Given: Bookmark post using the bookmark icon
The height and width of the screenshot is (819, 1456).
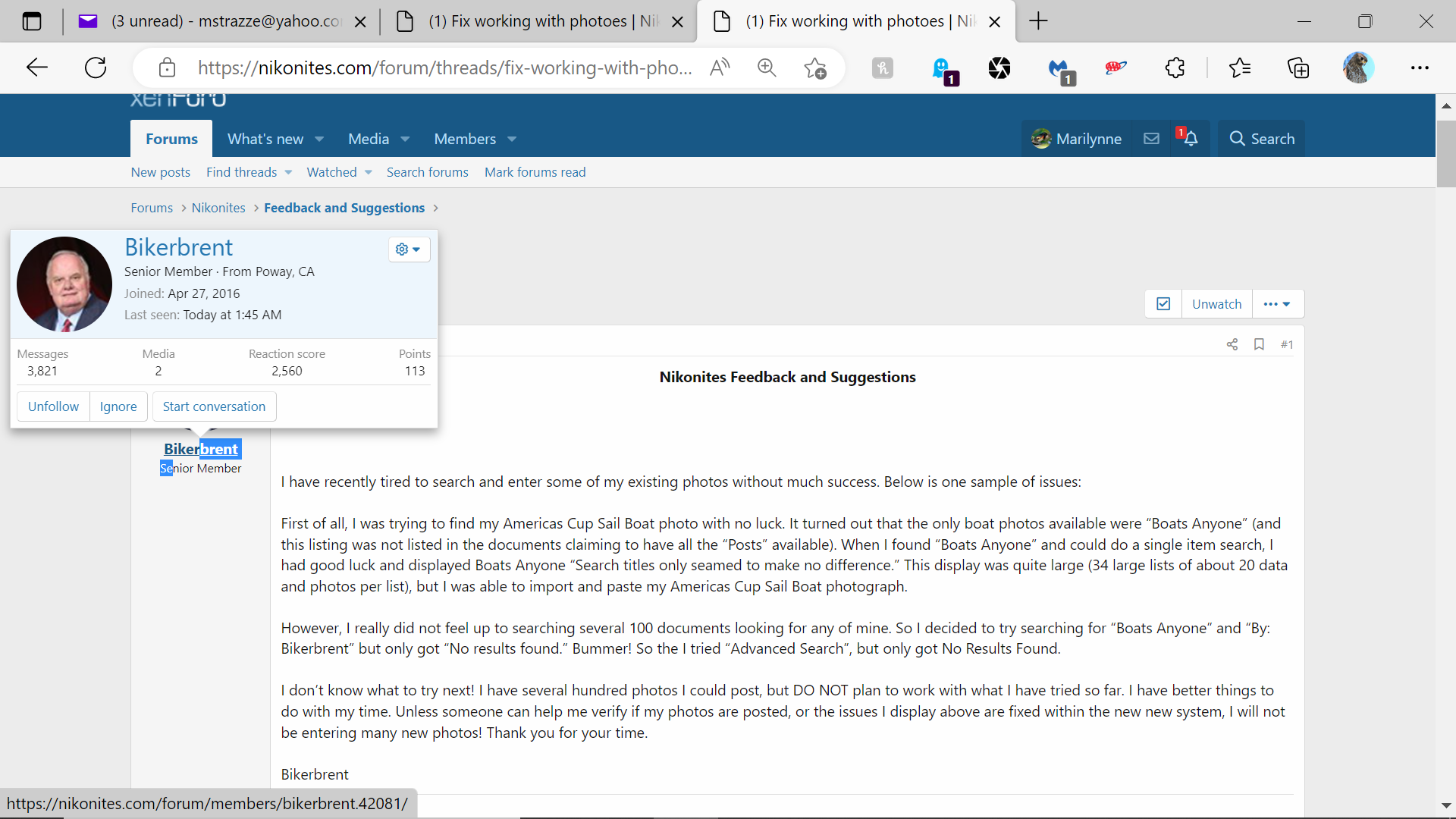Looking at the screenshot, I should pyautogui.click(x=1259, y=344).
